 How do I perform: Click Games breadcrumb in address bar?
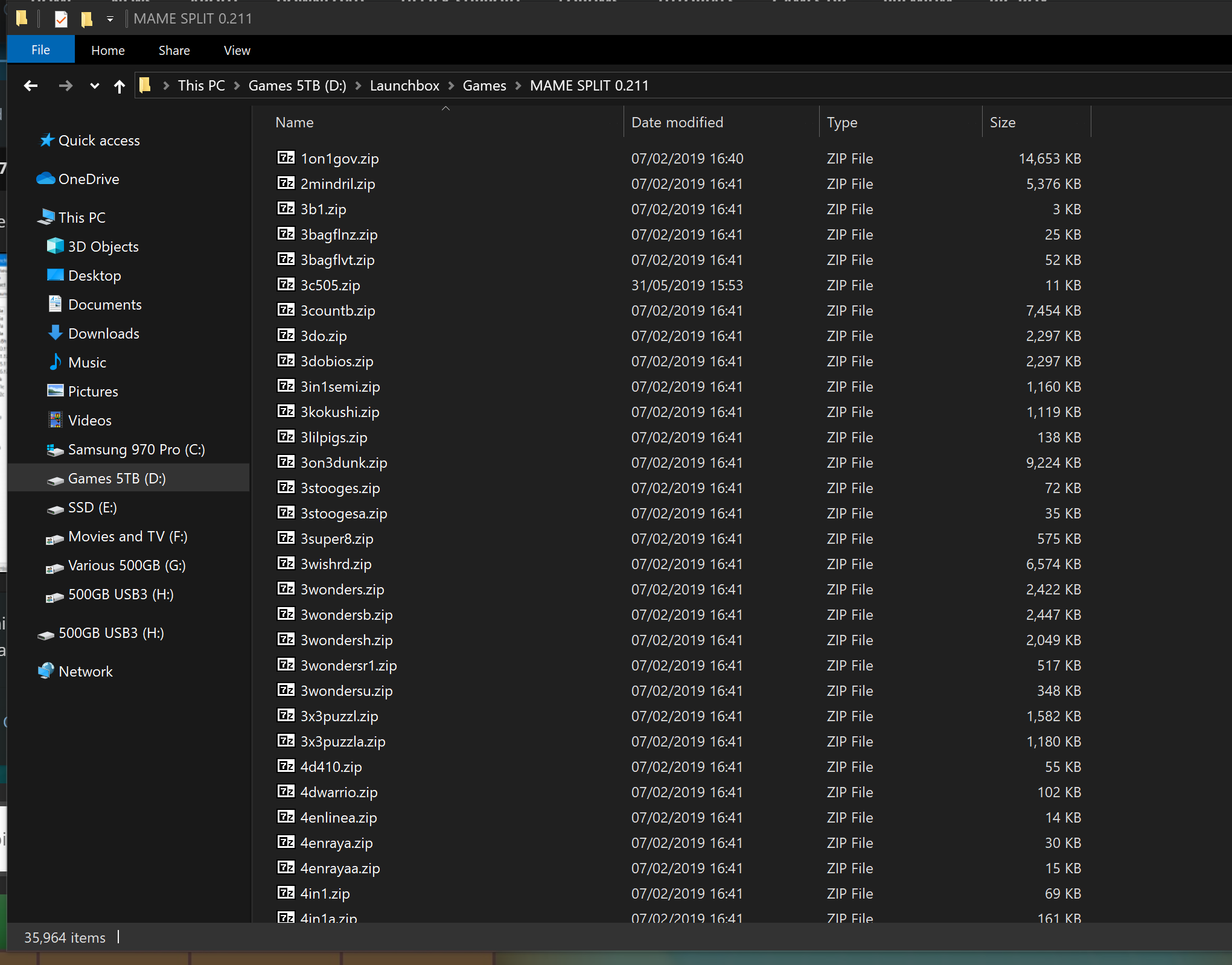pos(485,86)
